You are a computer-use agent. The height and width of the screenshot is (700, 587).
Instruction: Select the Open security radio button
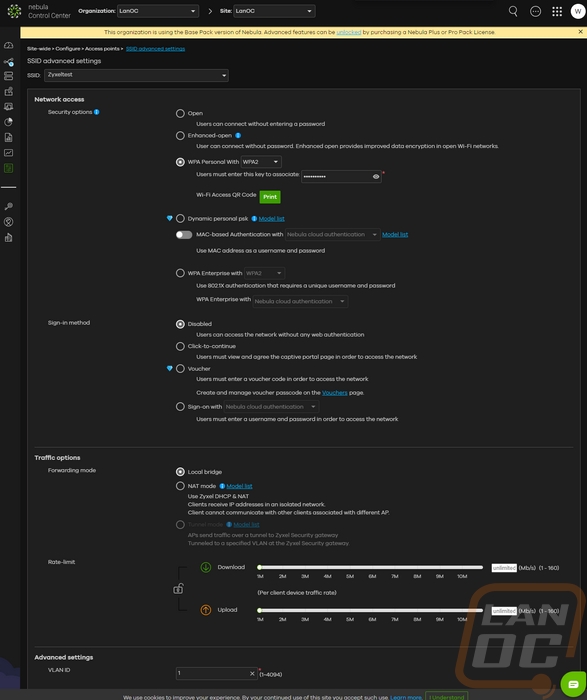click(180, 113)
